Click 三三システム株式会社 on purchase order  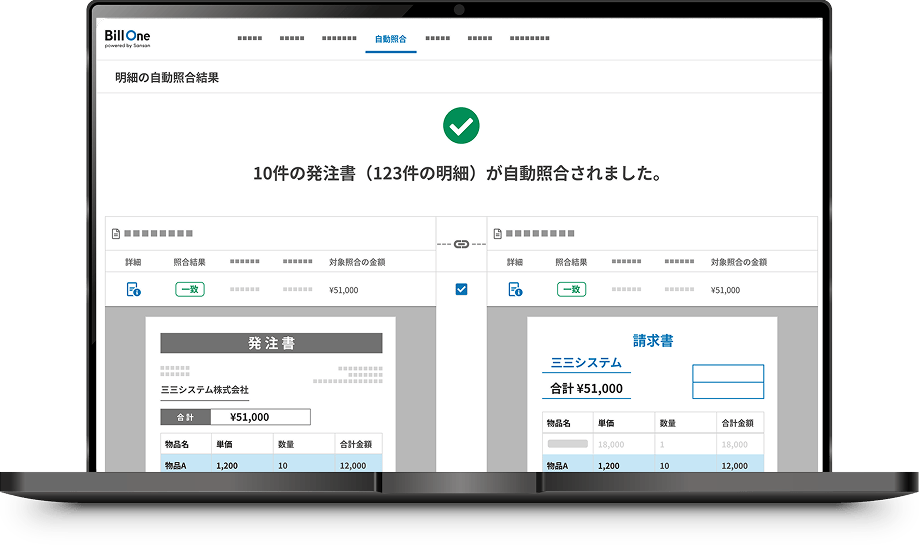click(x=205, y=390)
